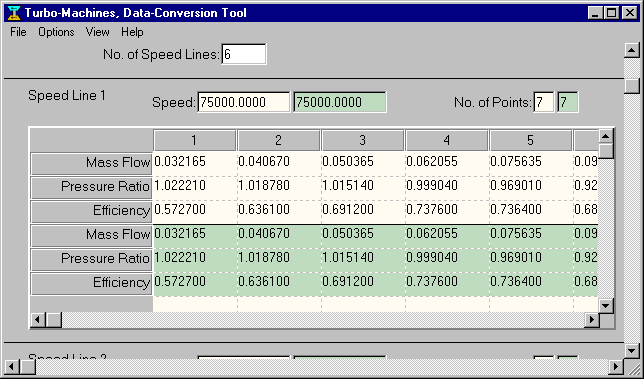Open the View menu
Viewport: 644px width, 379px height.
click(98, 32)
